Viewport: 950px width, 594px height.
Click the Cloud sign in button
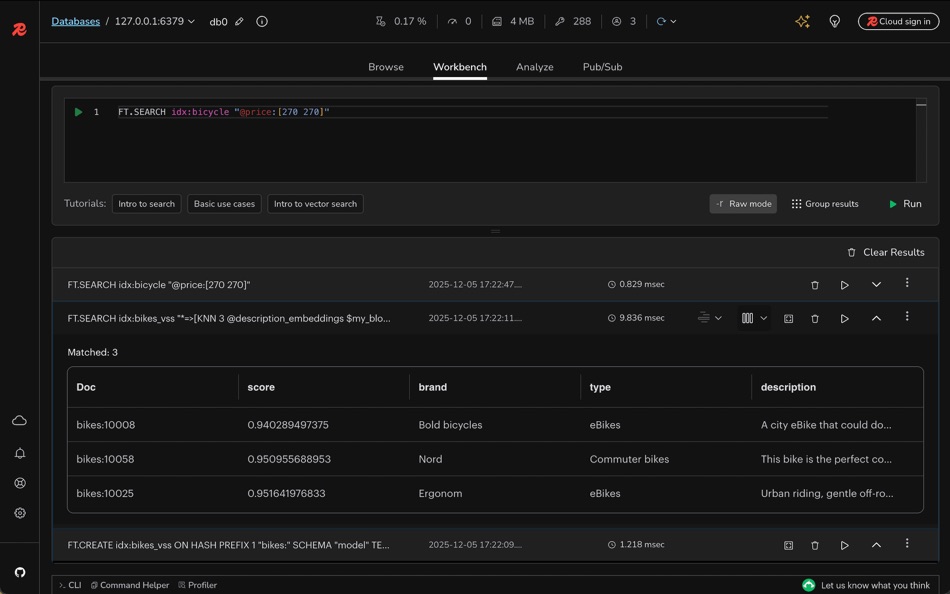(898, 21)
